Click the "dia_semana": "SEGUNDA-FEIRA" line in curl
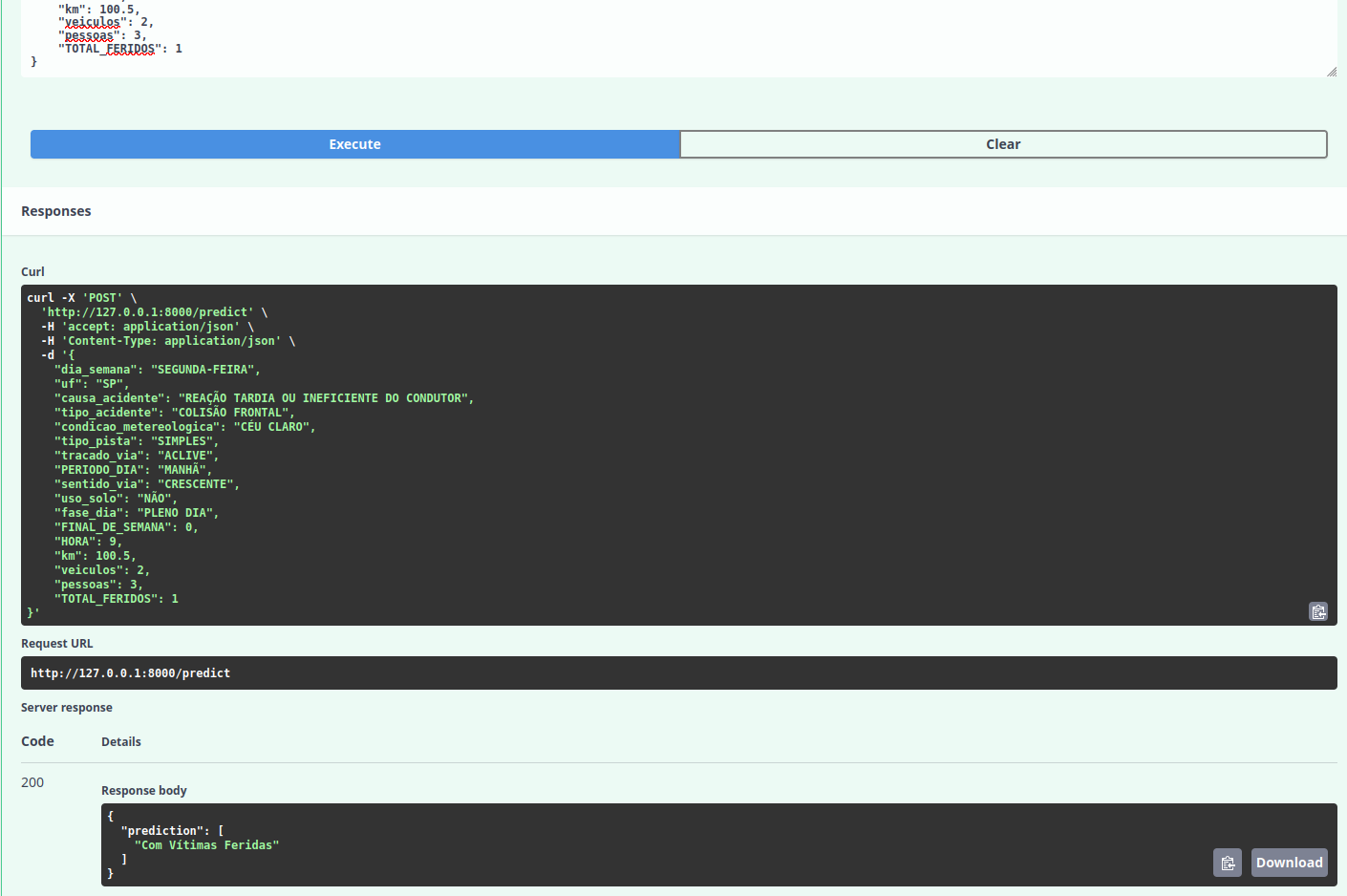 [157, 370]
